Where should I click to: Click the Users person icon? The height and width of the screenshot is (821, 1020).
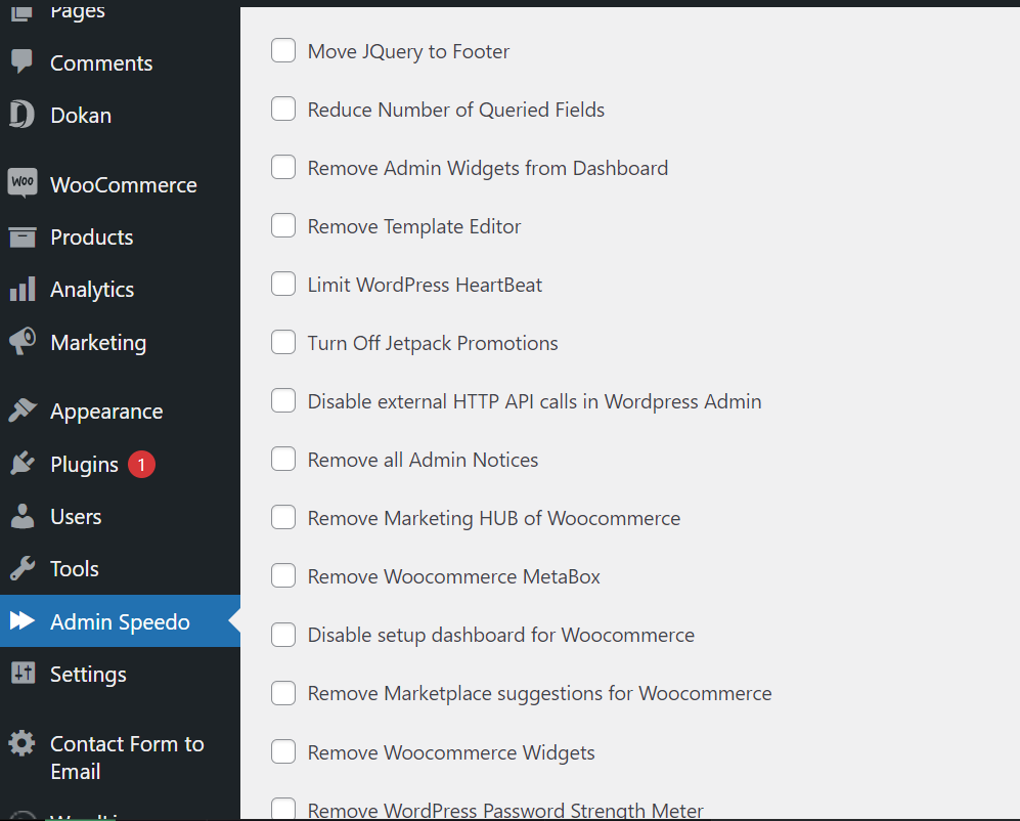[23, 516]
